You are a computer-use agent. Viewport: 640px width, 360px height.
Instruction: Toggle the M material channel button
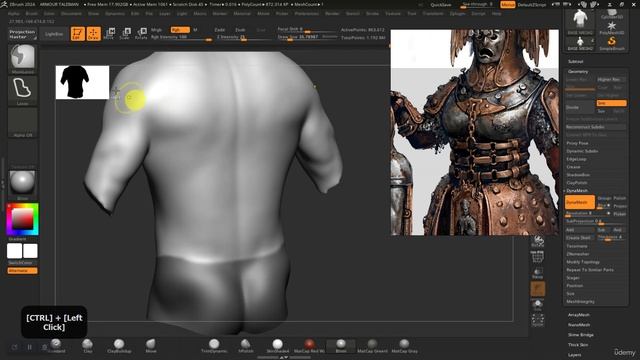tap(195, 30)
